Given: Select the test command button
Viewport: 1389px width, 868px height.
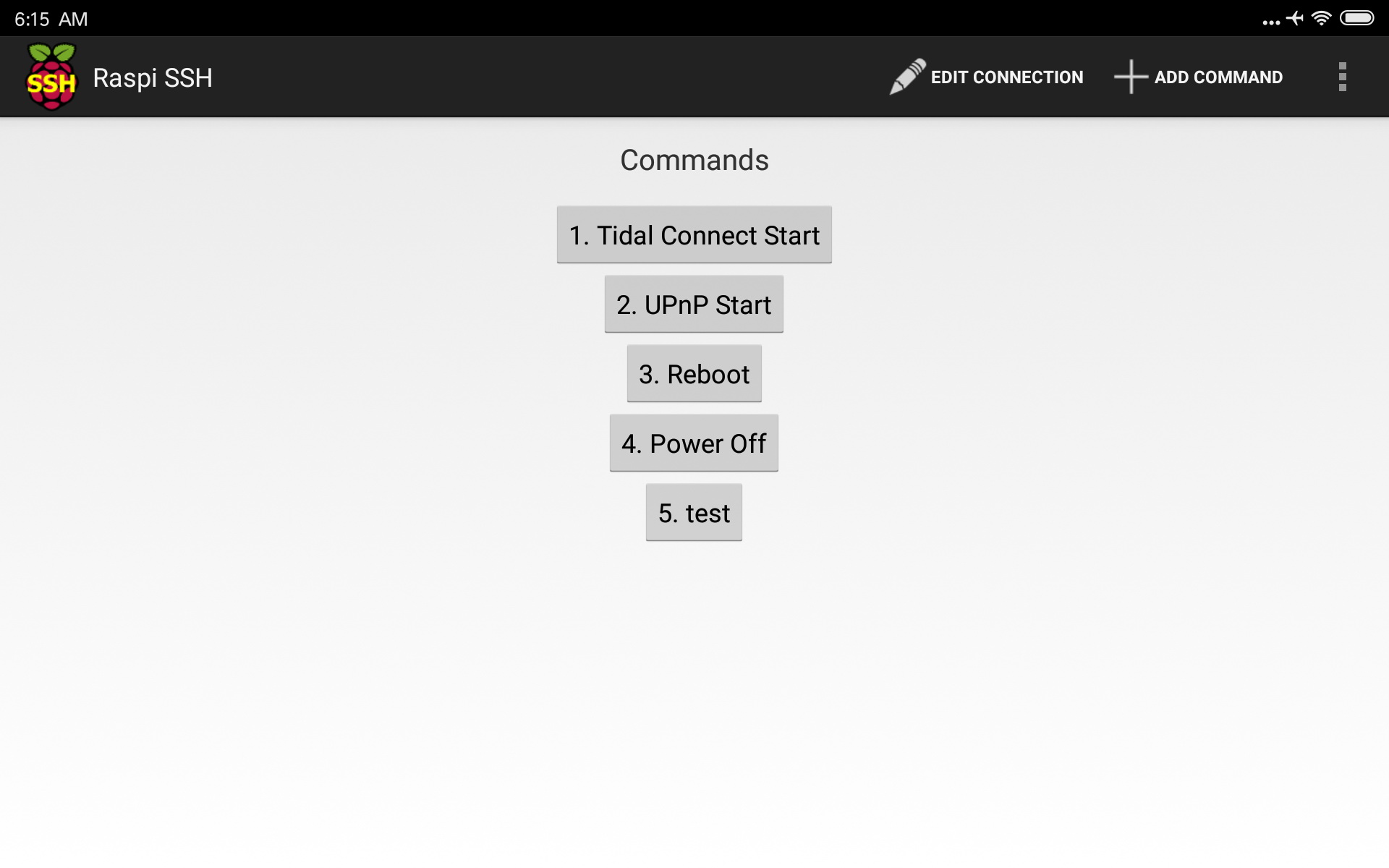Looking at the screenshot, I should tap(694, 512).
